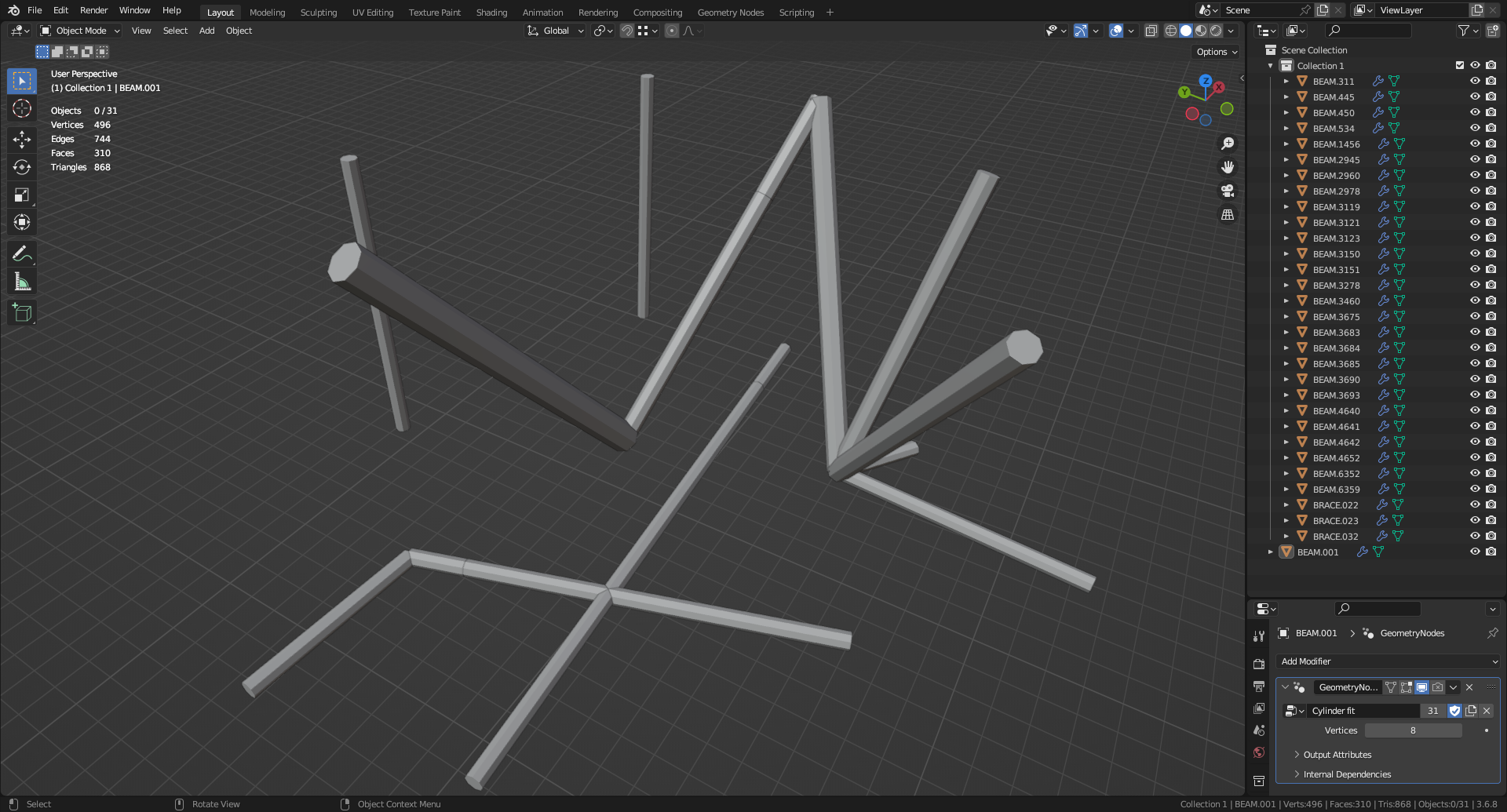Select wireframe viewport shading mode

1170,31
